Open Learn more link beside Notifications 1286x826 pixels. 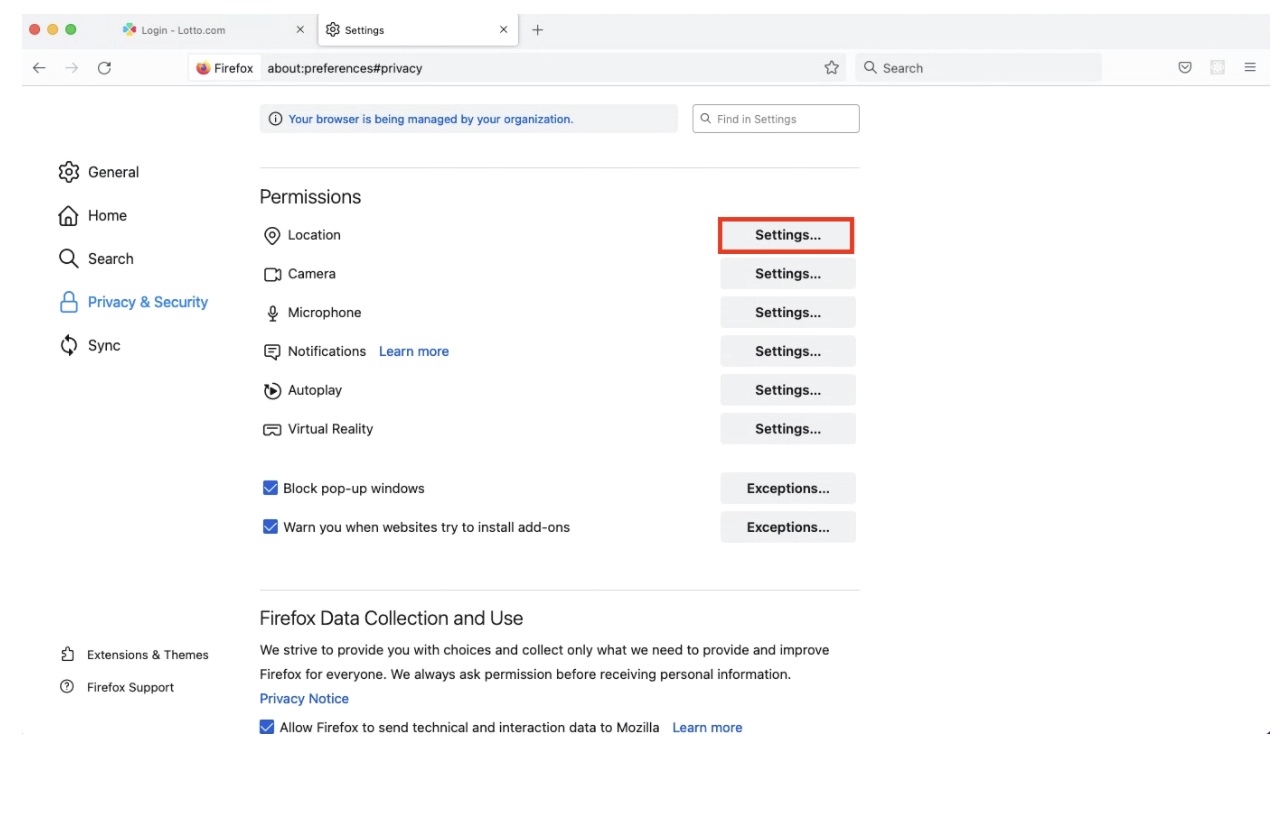(414, 351)
